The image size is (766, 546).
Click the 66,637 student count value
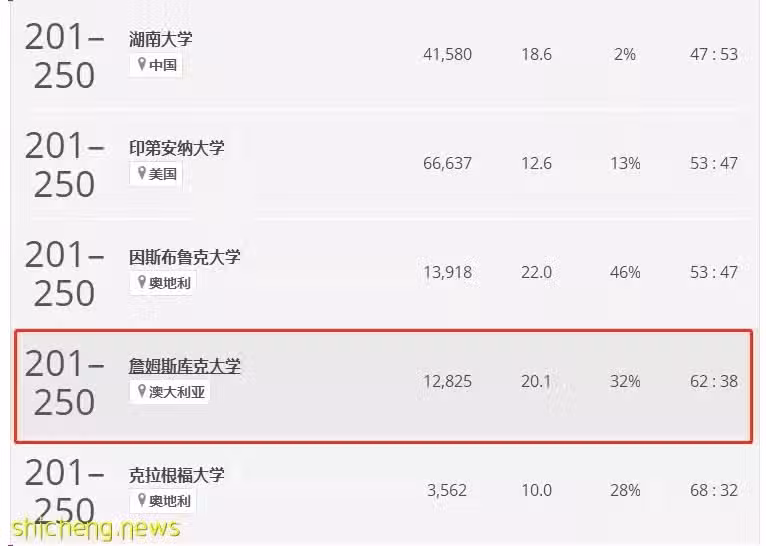pyautogui.click(x=447, y=163)
